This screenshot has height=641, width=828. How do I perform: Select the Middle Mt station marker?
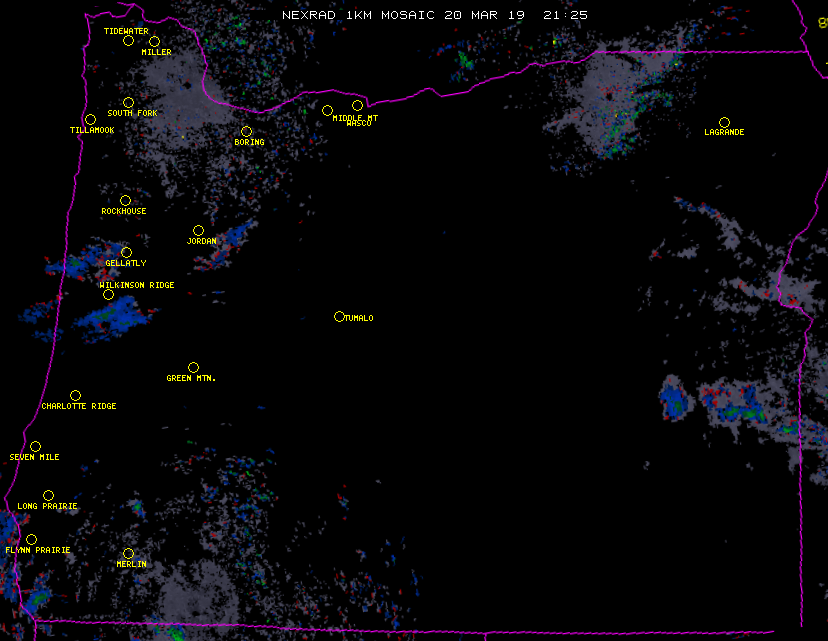(x=327, y=110)
